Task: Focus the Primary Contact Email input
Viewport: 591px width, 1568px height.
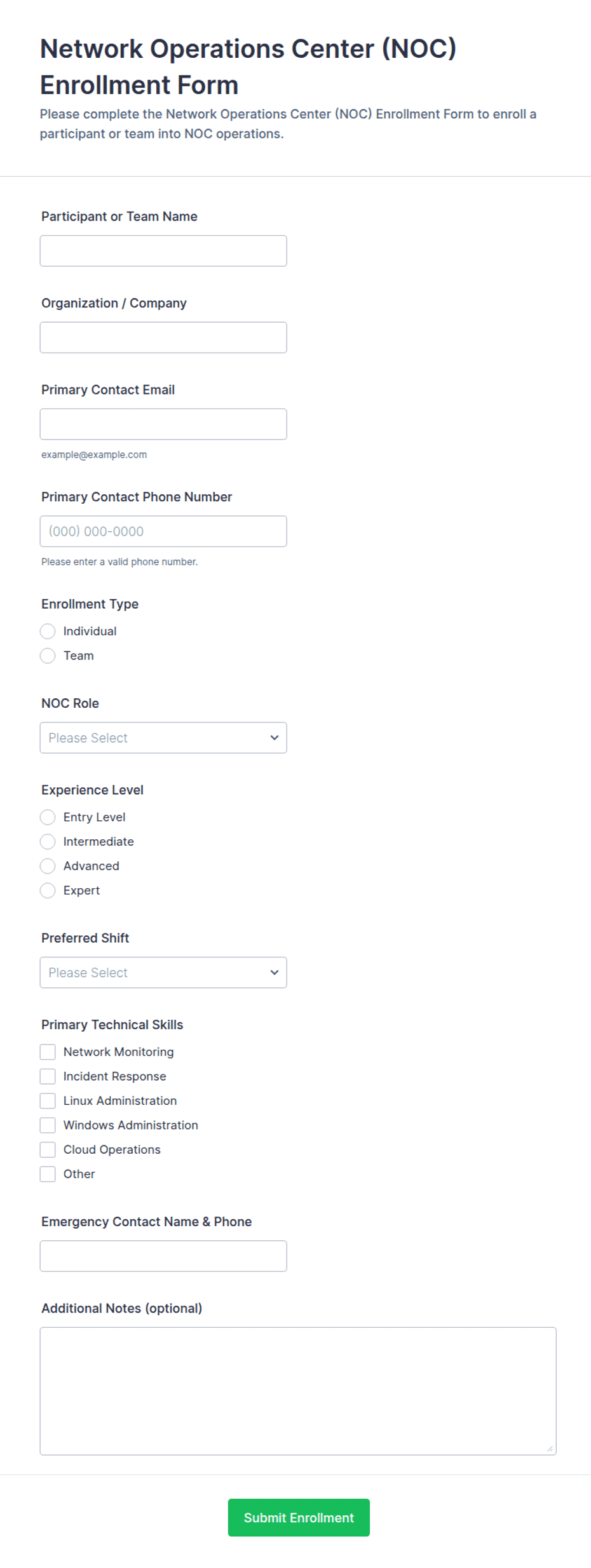Action: coord(163,424)
